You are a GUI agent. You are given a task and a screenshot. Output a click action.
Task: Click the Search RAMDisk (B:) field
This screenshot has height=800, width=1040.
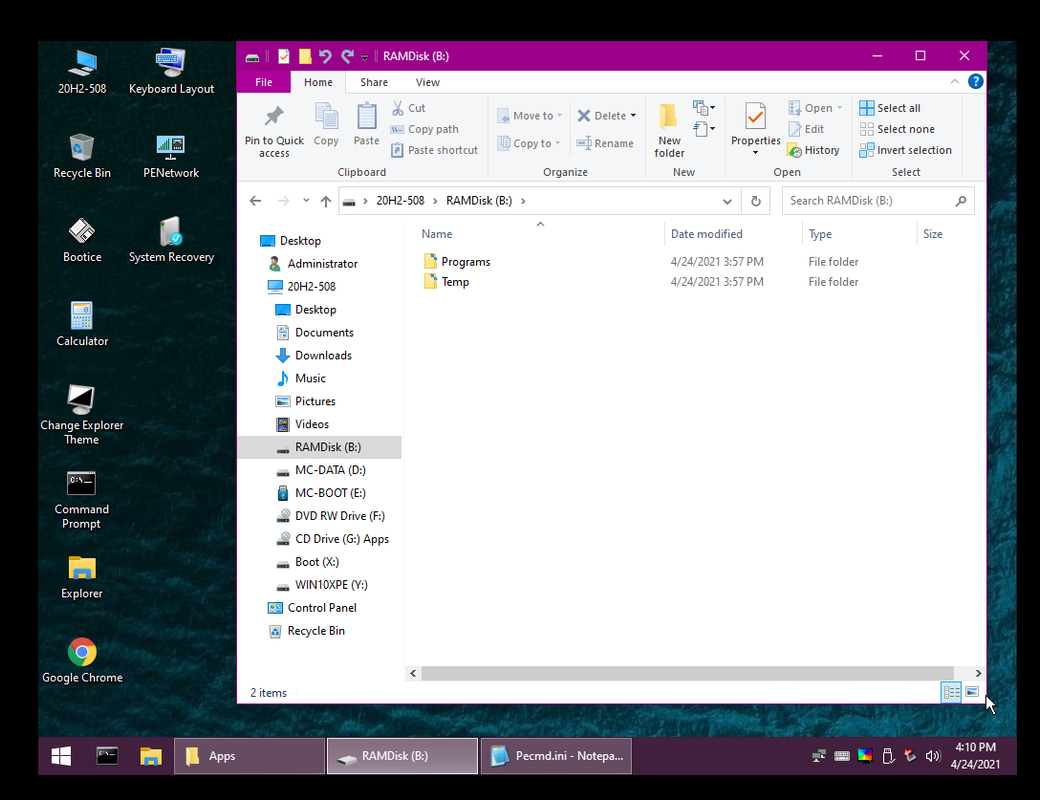coord(878,201)
